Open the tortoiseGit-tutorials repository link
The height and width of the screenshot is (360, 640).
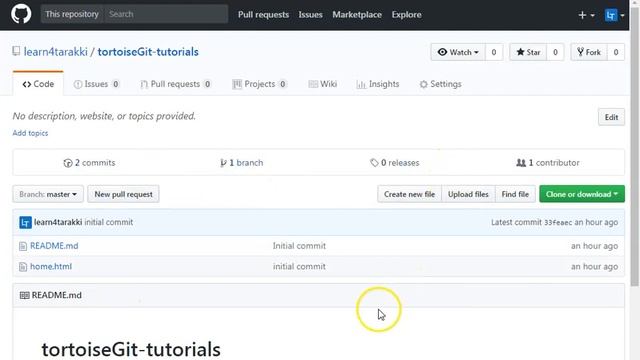click(148, 52)
